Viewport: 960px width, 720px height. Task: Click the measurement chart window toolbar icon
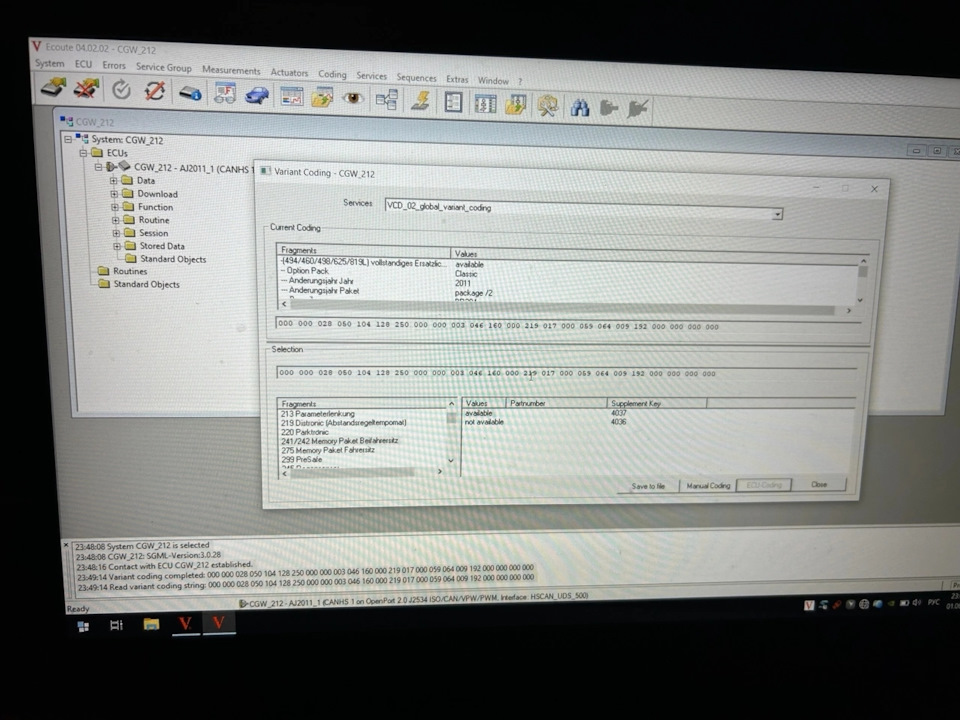tap(291, 96)
